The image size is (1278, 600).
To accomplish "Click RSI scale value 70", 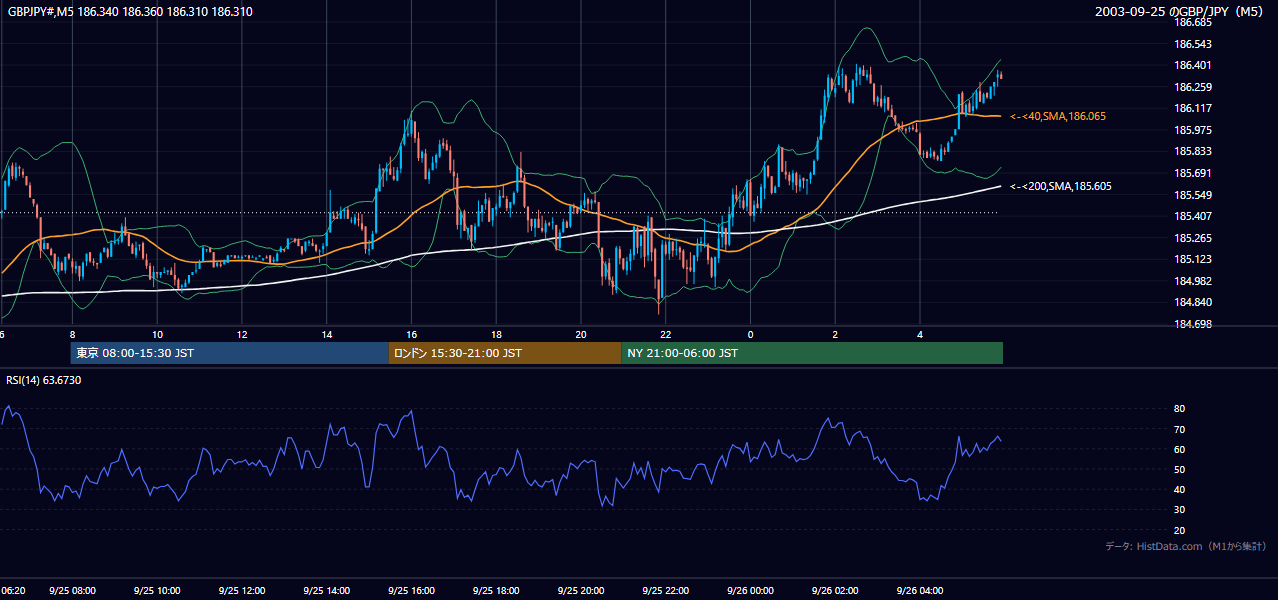I will coord(1180,429).
